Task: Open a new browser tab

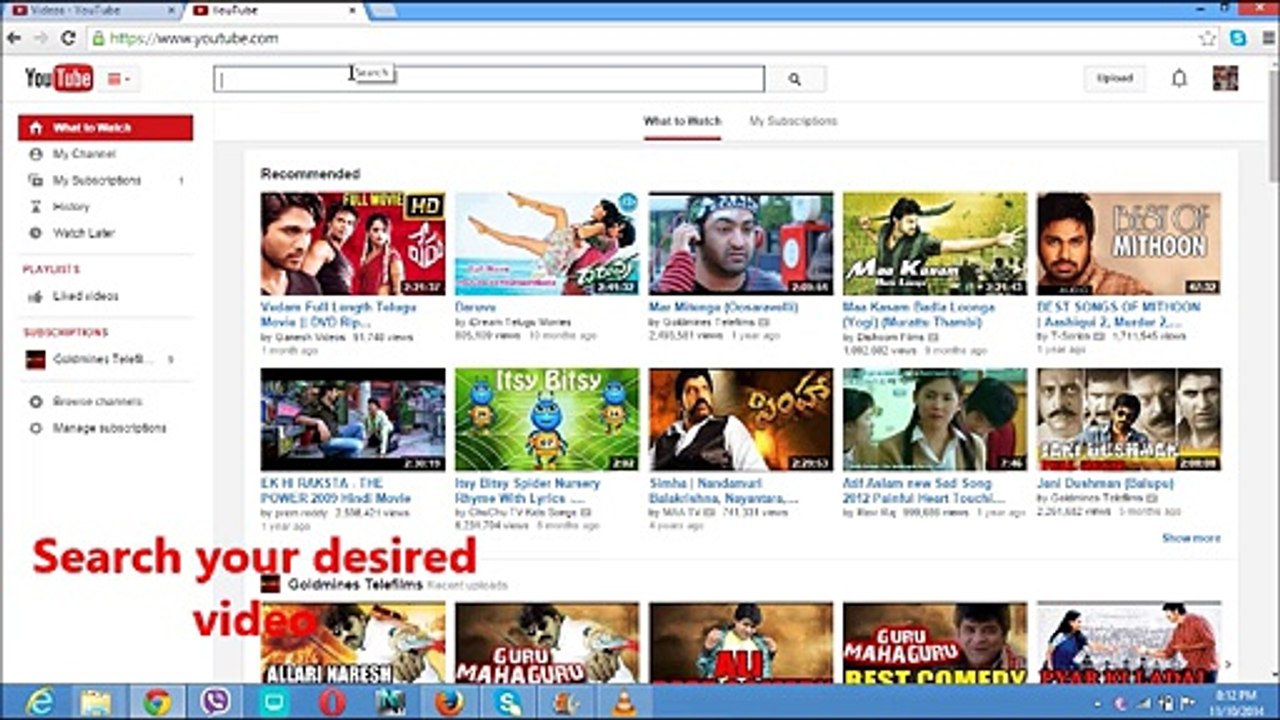Action: tap(383, 10)
